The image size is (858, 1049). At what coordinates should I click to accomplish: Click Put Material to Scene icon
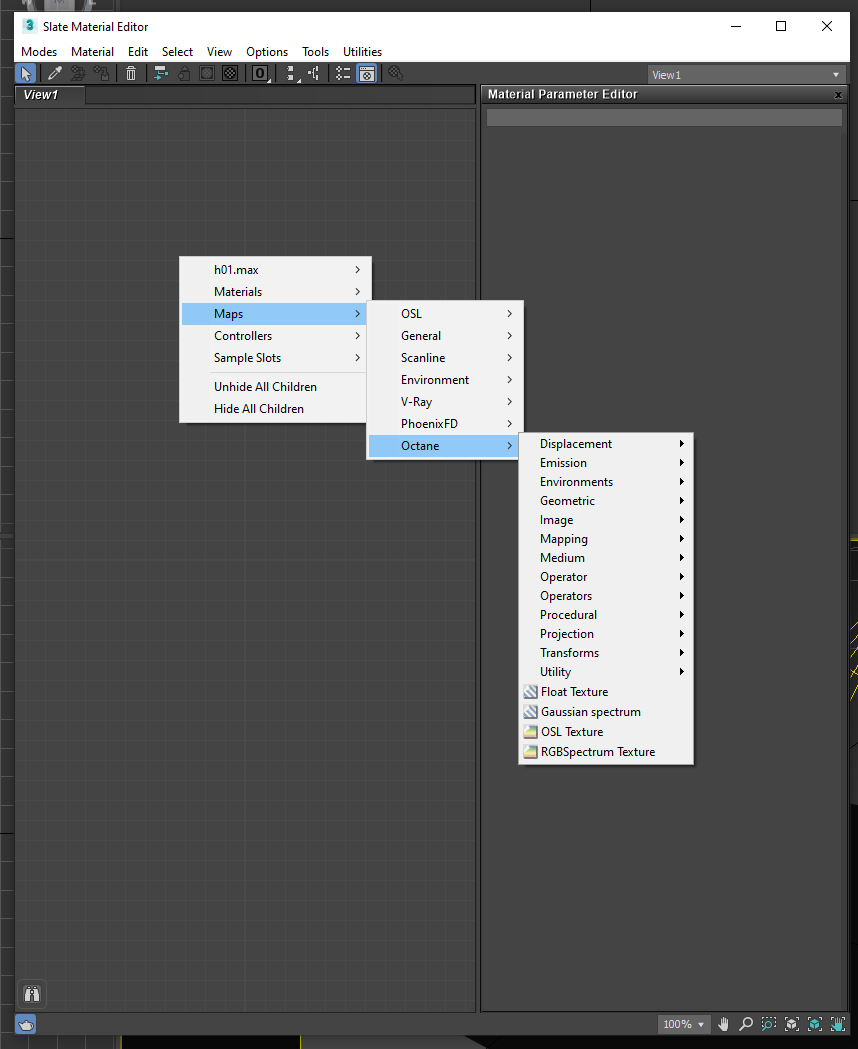pos(78,74)
